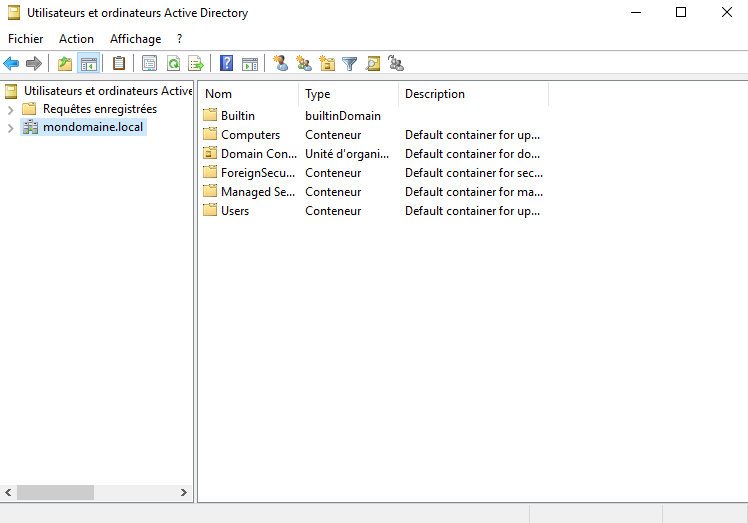Select the Users row name
The width and height of the screenshot is (748, 523).
(x=235, y=210)
